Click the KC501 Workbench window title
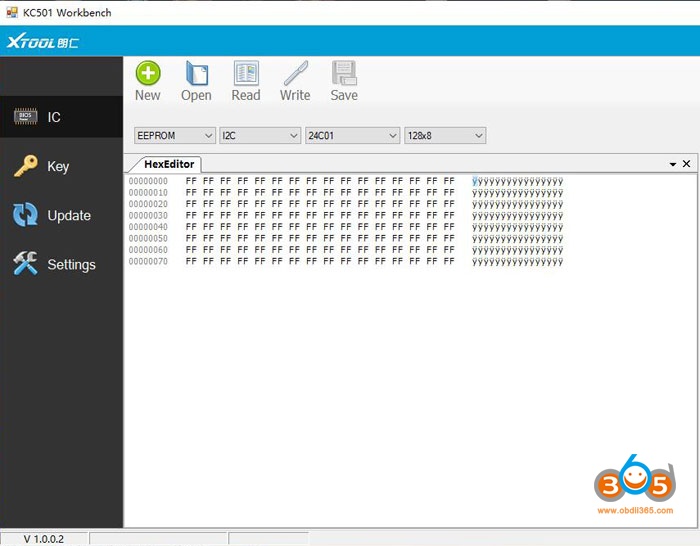 pyautogui.click(x=67, y=13)
